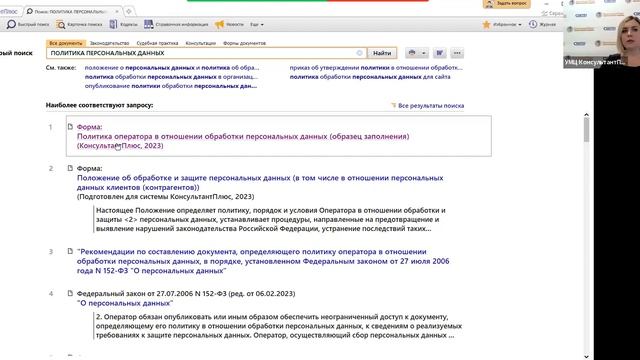
Task: Open result Положение об обработке и защите
Action: pyautogui.click(x=260, y=183)
